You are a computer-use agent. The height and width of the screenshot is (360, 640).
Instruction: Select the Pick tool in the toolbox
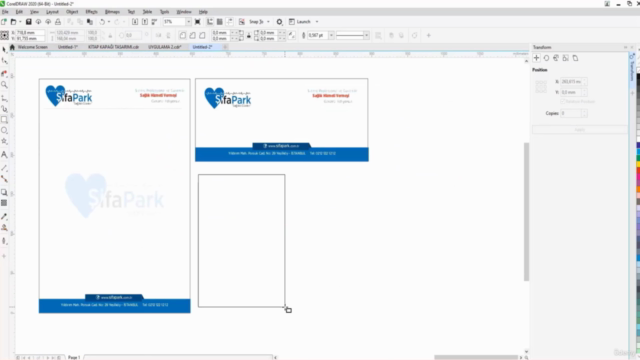coord(4,49)
